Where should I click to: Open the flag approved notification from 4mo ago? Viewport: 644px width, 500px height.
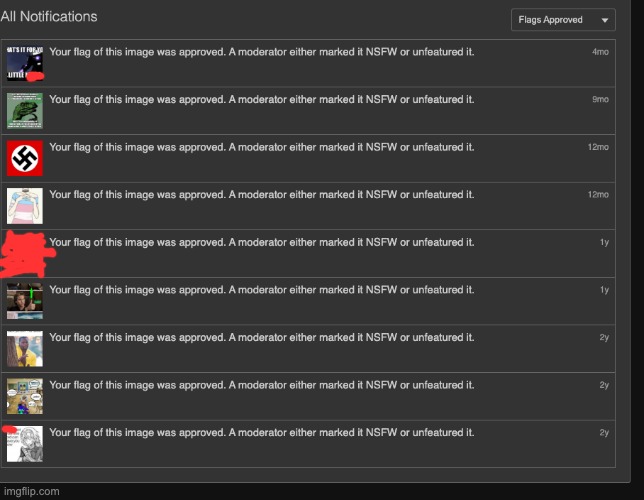tap(261, 52)
